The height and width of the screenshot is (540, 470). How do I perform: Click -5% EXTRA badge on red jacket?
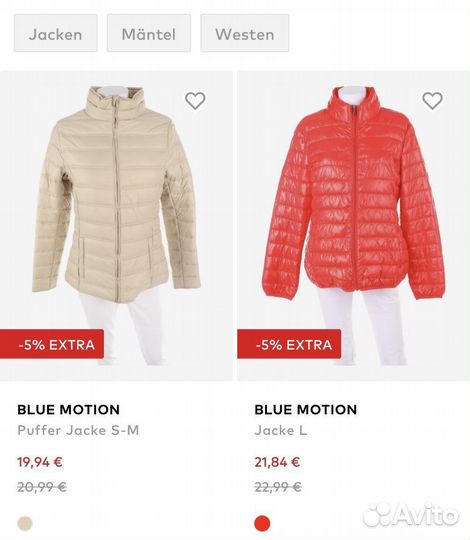coord(289,344)
